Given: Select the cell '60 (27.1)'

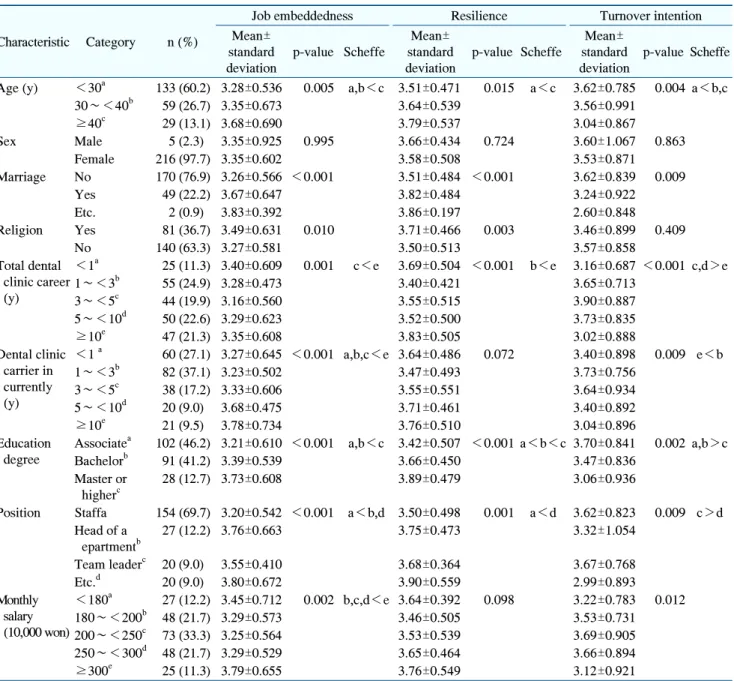Looking at the screenshot, I should click(x=186, y=355).
